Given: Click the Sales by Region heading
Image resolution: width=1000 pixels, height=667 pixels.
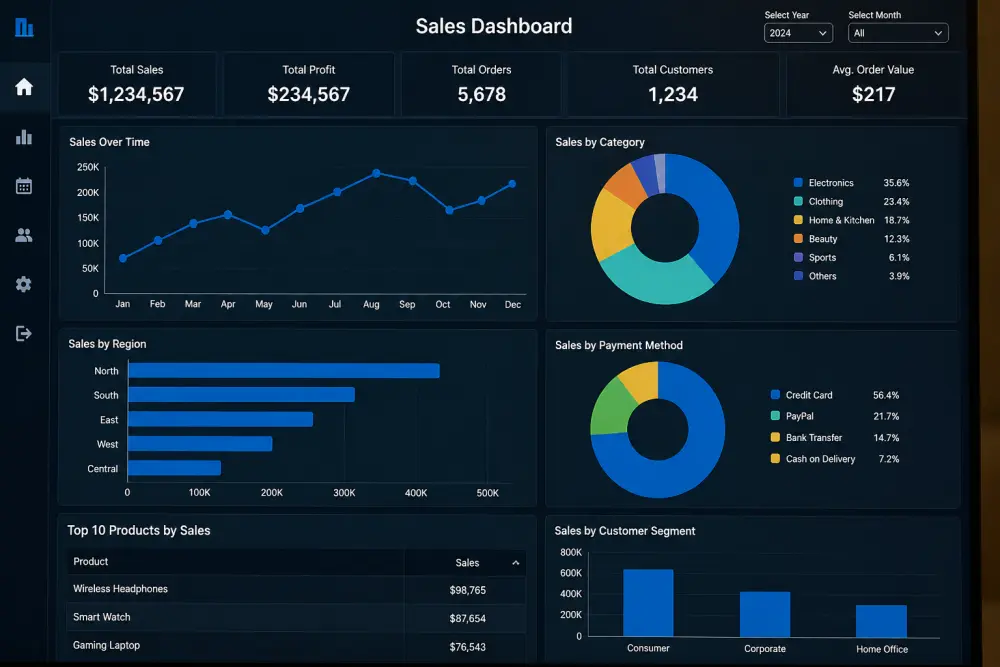Looking at the screenshot, I should 107,344.
